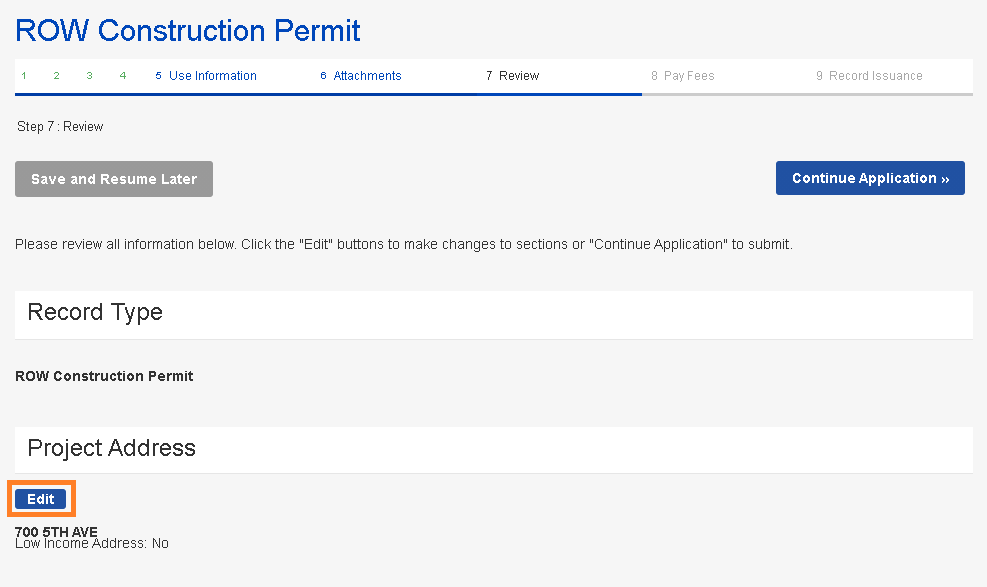Image resolution: width=987 pixels, height=587 pixels.
Task: Click the Low Income Address line
Action: pyautogui.click(x=92, y=544)
